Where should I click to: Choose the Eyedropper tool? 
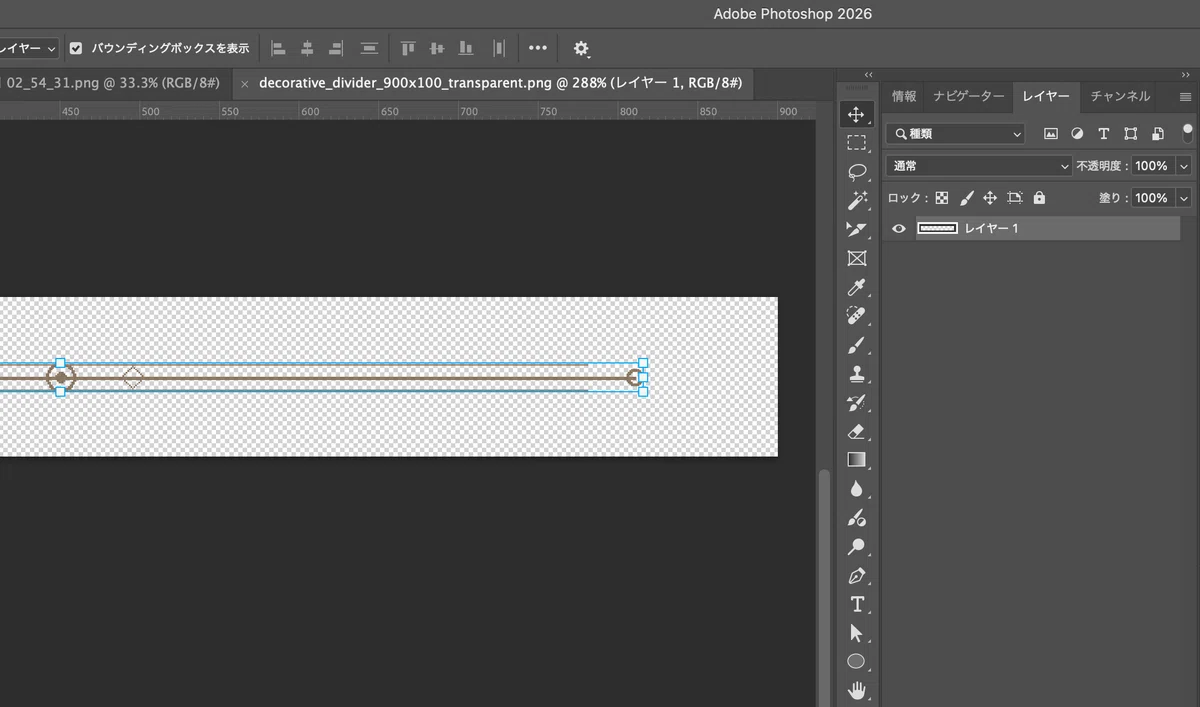pyautogui.click(x=856, y=288)
